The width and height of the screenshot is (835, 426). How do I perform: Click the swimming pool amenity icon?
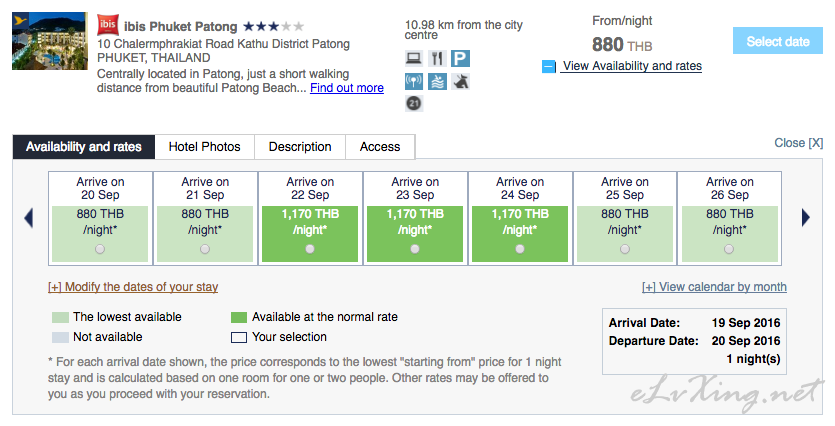tap(437, 81)
